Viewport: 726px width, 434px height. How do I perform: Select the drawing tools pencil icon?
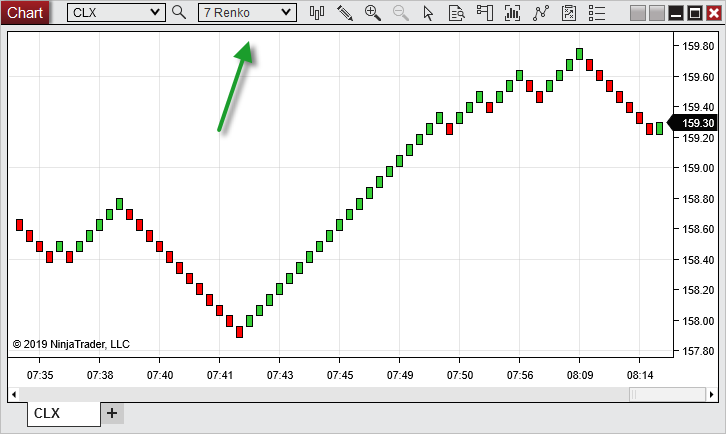pyautogui.click(x=345, y=13)
